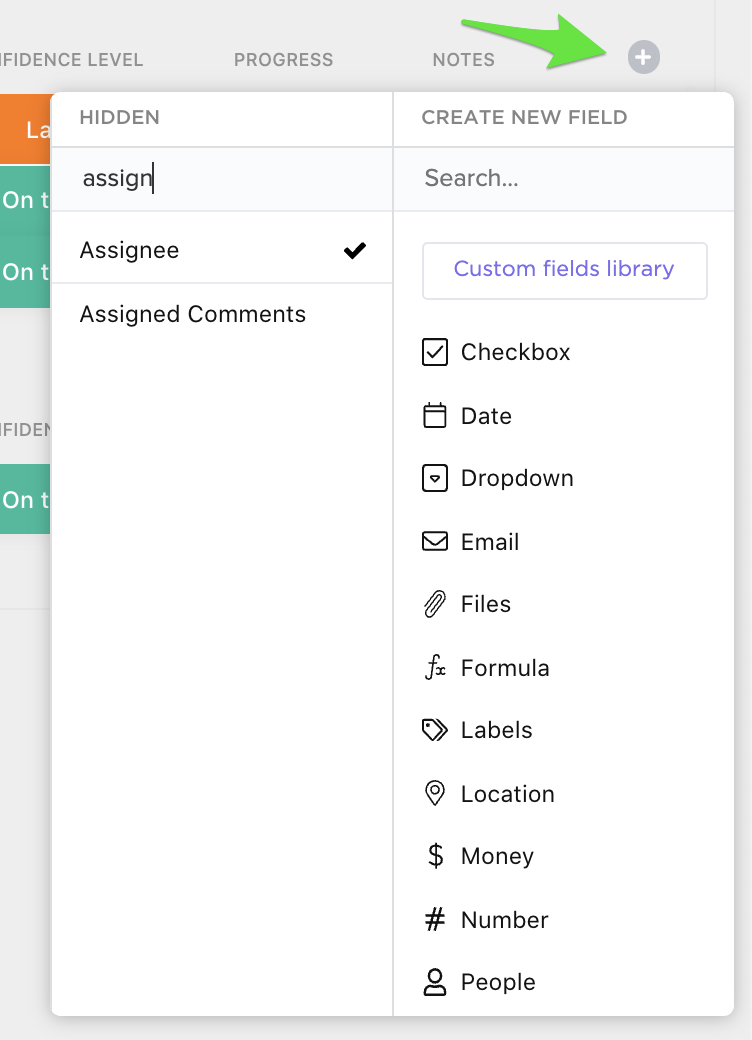The width and height of the screenshot is (752, 1040).
Task: Select the People field type
Action: [497, 982]
